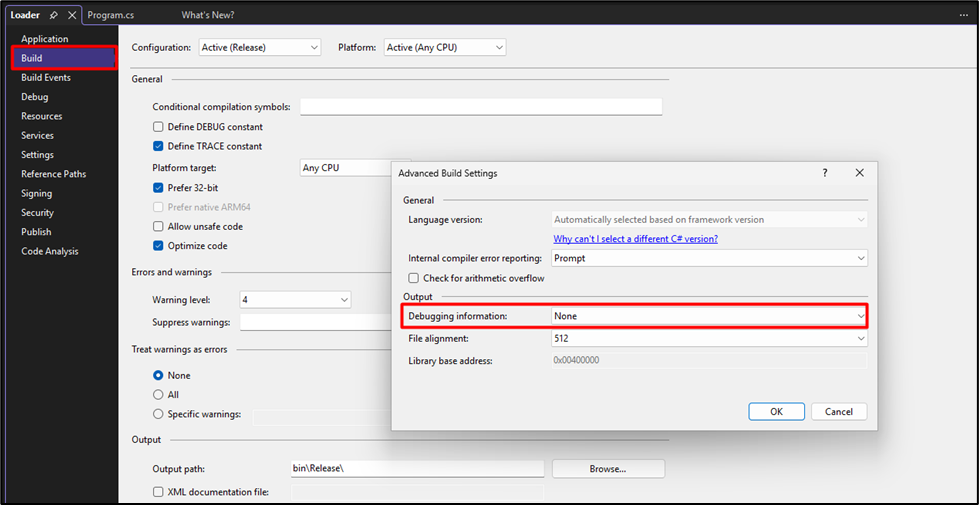
Task: Open the Reference Paths page
Action: [54, 174]
